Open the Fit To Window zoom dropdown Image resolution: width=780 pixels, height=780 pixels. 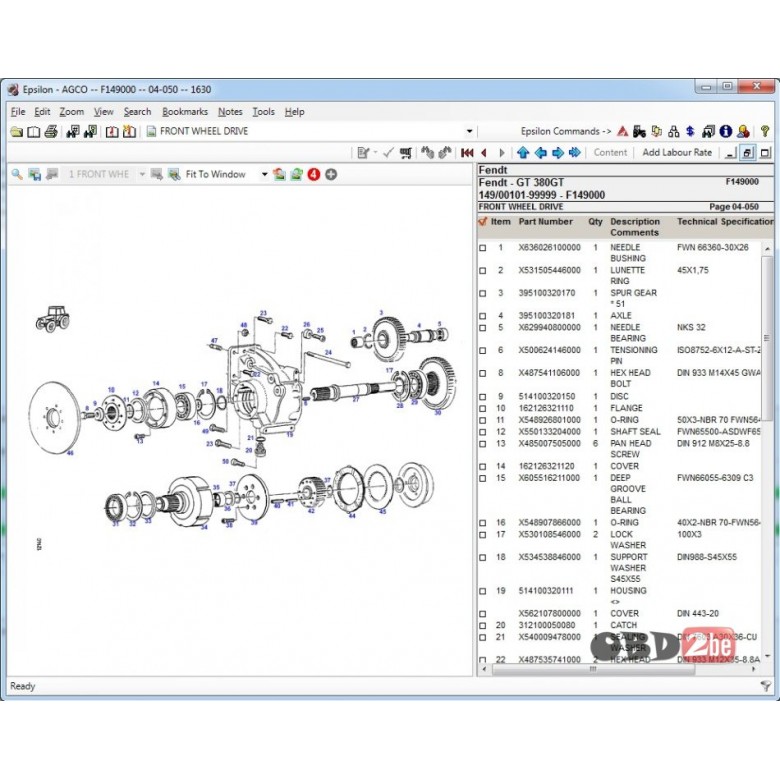[x=264, y=174]
